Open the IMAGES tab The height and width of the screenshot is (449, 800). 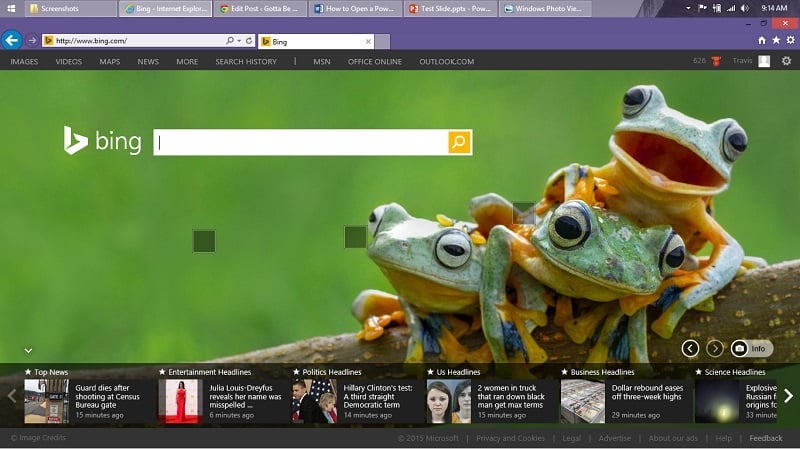pyautogui.click(x=24, y=62)
